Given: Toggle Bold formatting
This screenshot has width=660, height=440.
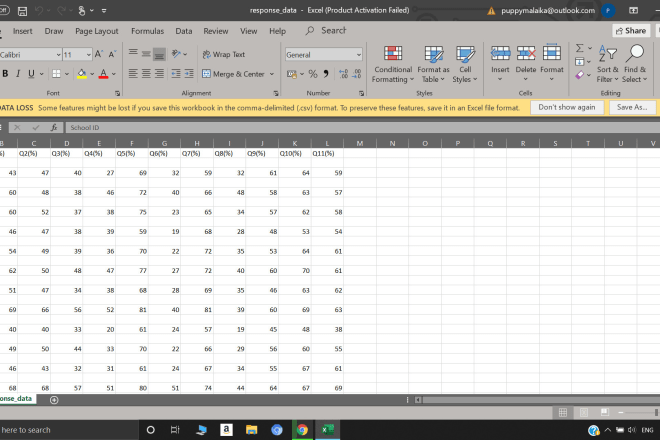Looking at the screenshot, I should pos(5,74).
